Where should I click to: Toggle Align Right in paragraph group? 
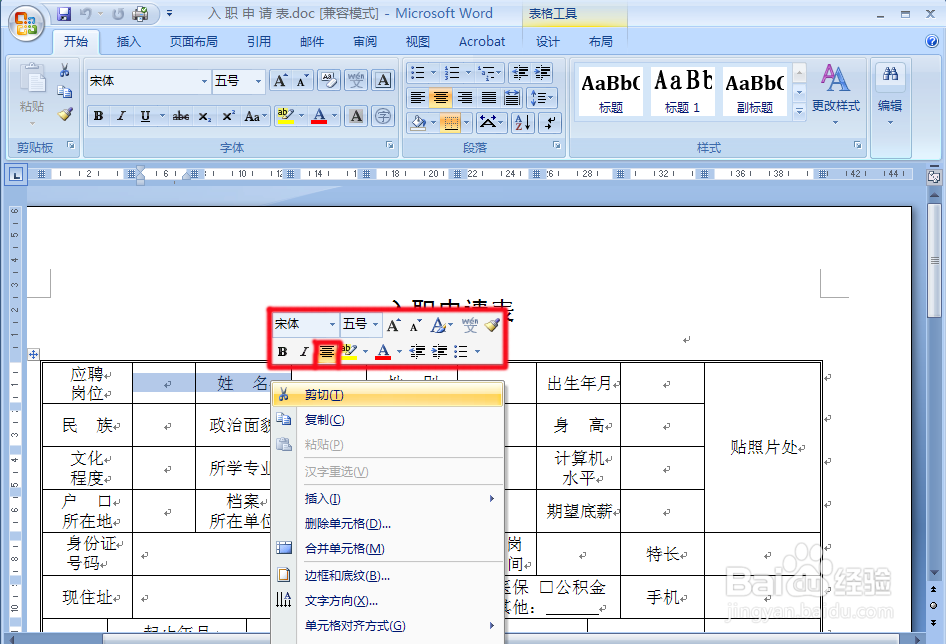[465, 98]
